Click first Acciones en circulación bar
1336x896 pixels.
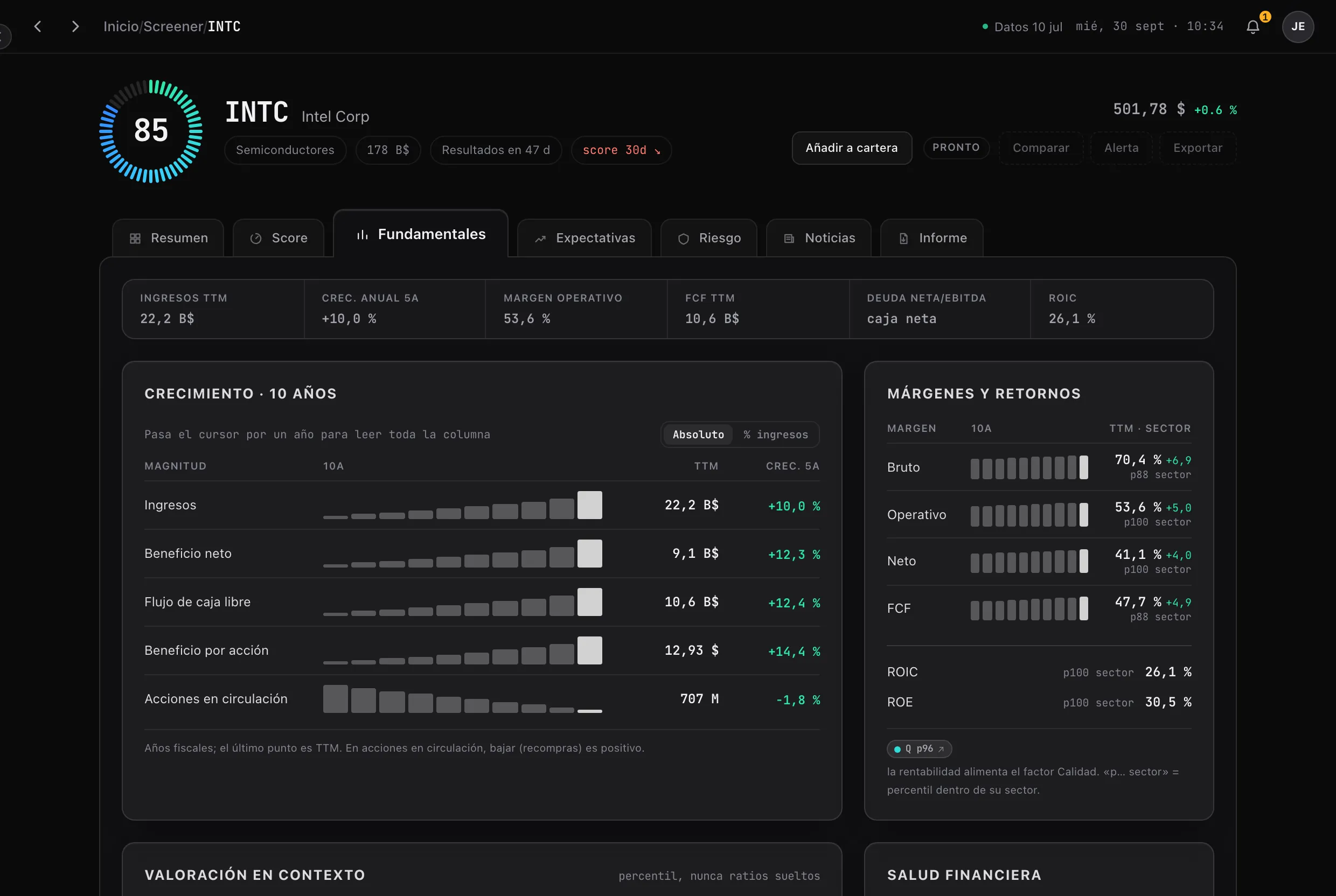click(336, 699)
